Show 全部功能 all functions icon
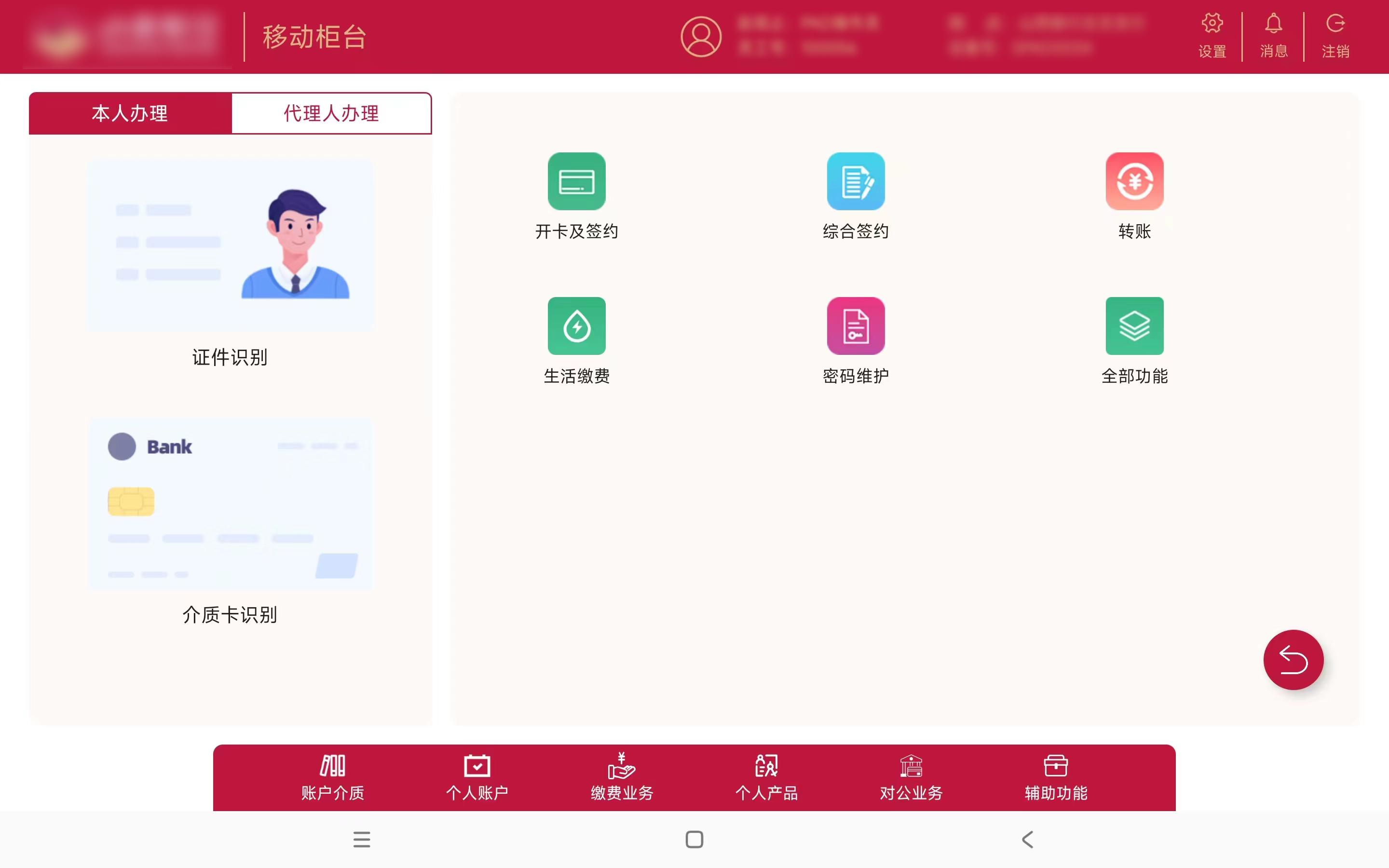1389x868 pixels. tap(1134, 326)
